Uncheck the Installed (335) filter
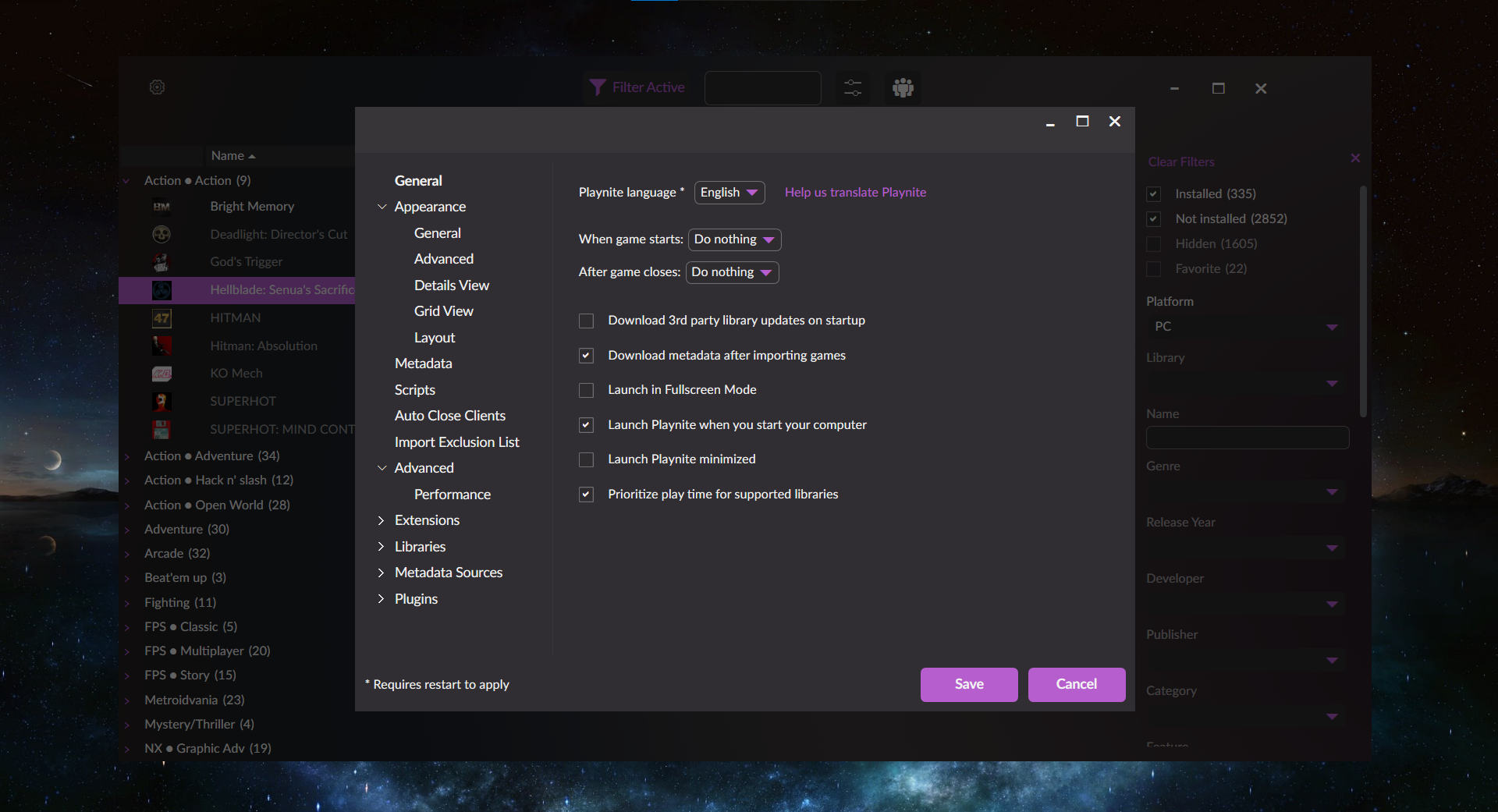This screenshot has width=1498, height=812. pos(1154,194)
